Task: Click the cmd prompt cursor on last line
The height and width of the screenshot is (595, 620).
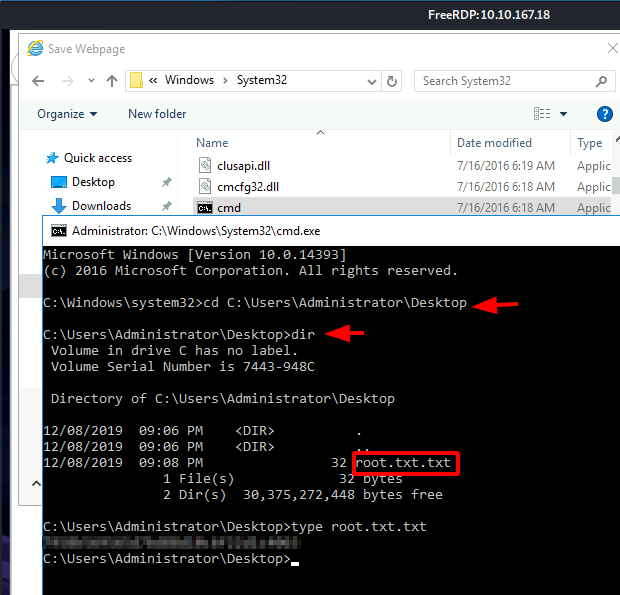Action: [x=295, y=563]
